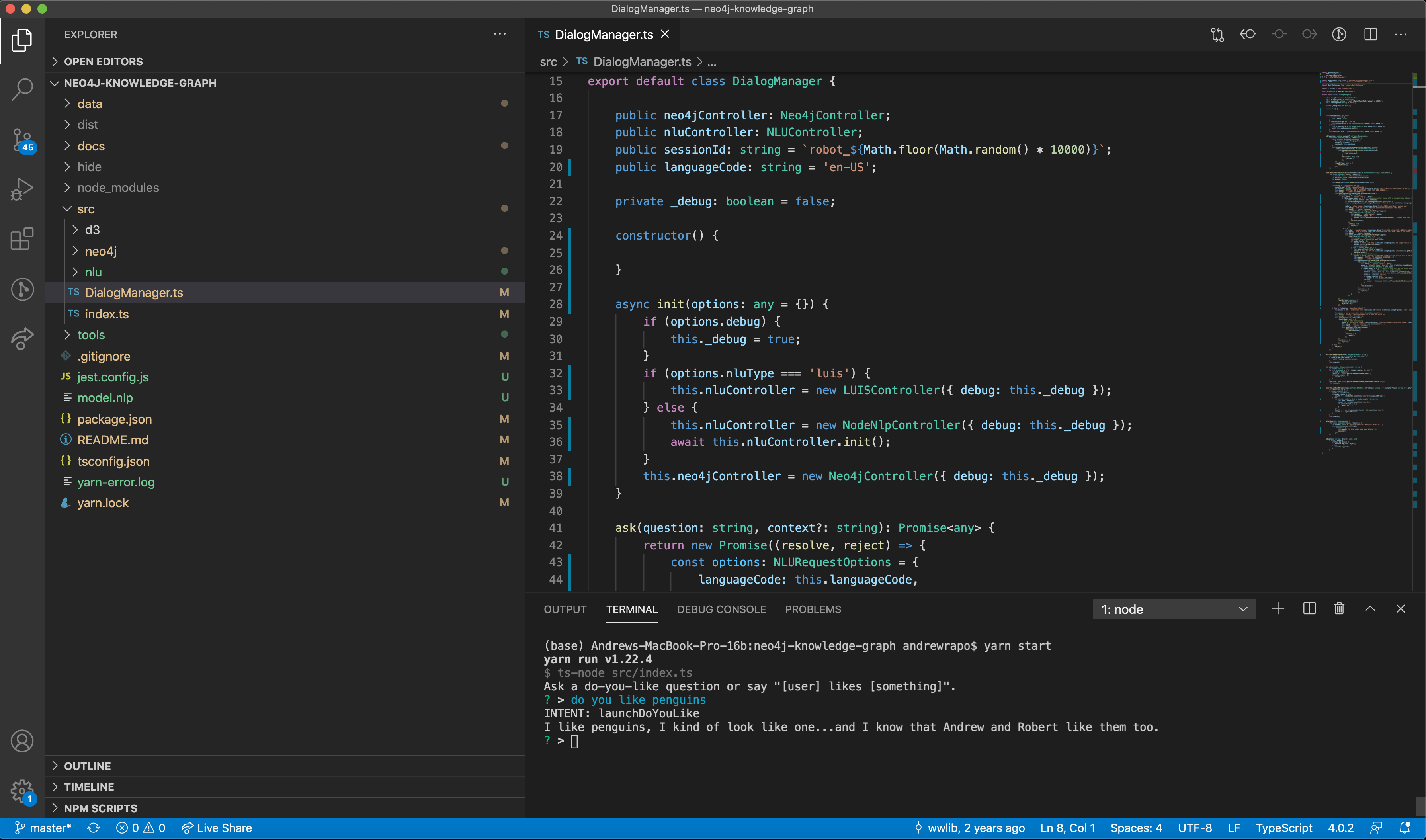Screen dimensions: 1426x840
Task: Close the DialogManager.ts editor tab
Action: coord(666,34)
